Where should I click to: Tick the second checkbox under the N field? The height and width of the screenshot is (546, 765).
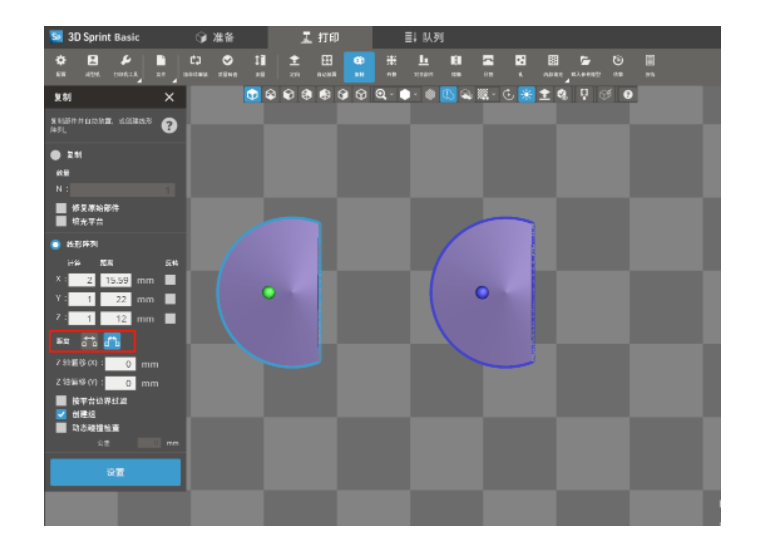tap(61, 221)
